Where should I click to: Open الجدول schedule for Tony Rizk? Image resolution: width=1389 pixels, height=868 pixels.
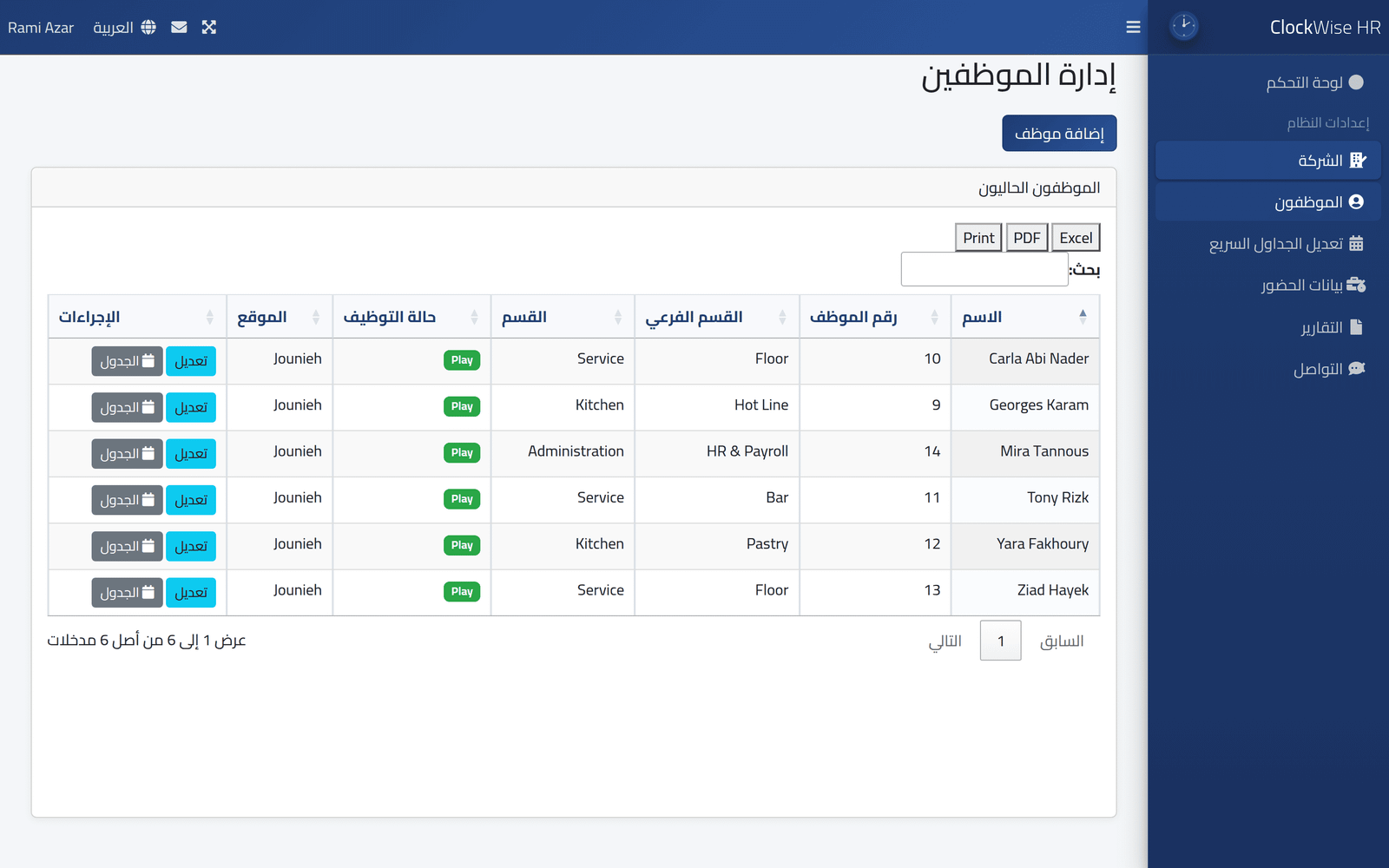pos(127,500)
